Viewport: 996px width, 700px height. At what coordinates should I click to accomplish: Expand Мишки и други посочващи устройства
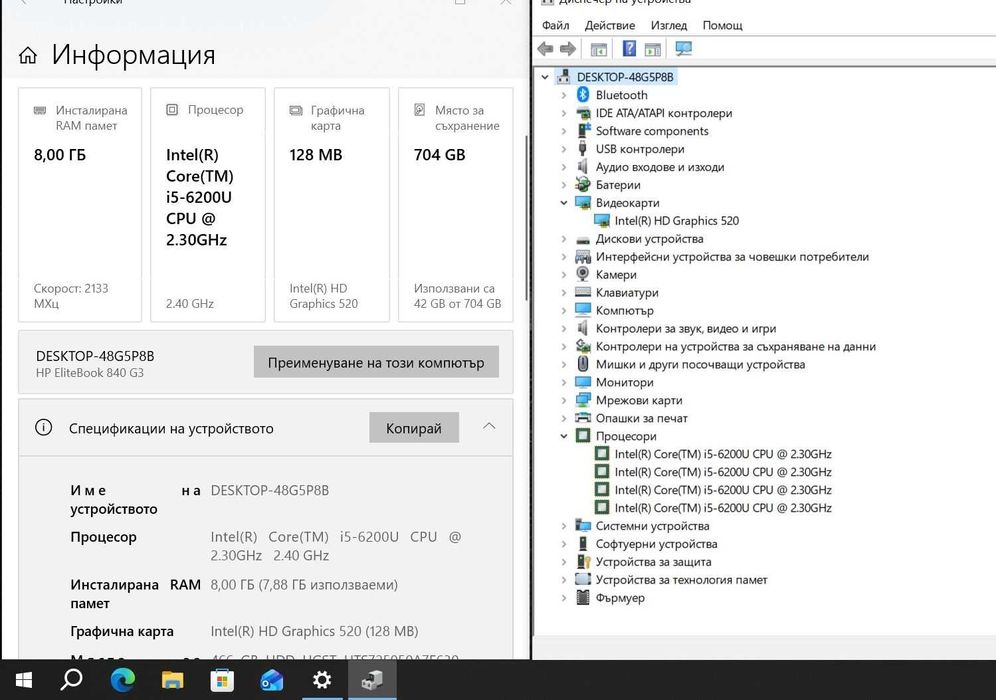pos(563,364)
